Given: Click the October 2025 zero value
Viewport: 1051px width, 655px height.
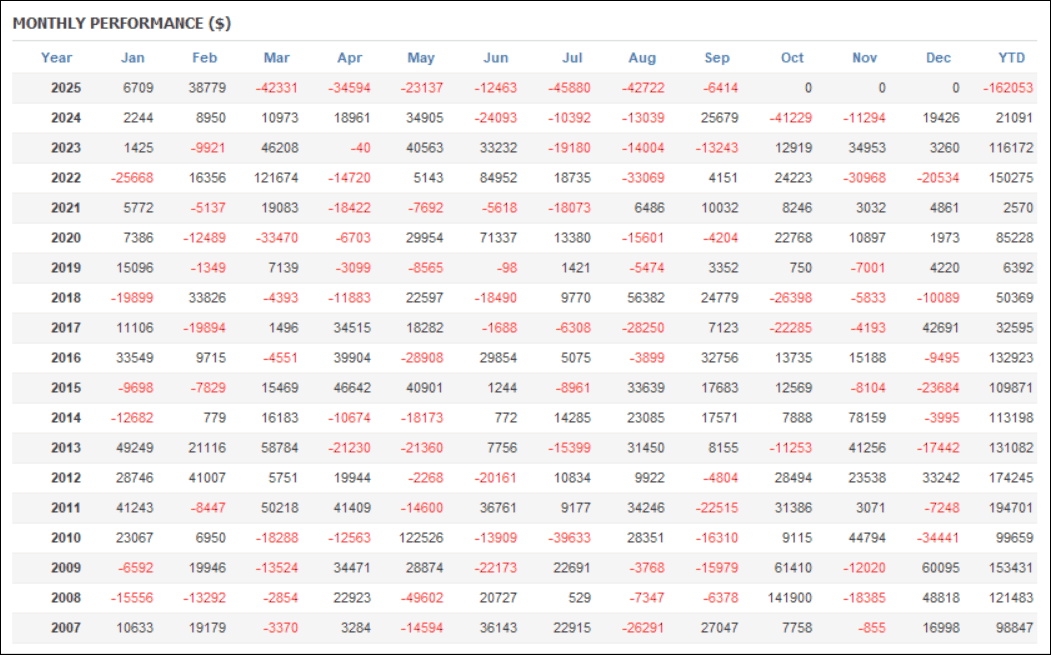Looking at the screenshot, I should (807, 88).
